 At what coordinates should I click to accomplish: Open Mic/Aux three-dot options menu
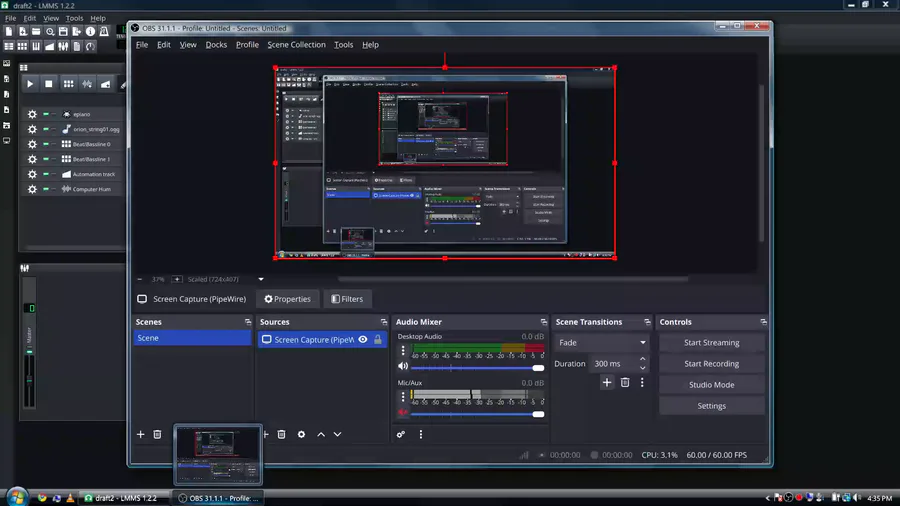point(403,396)
